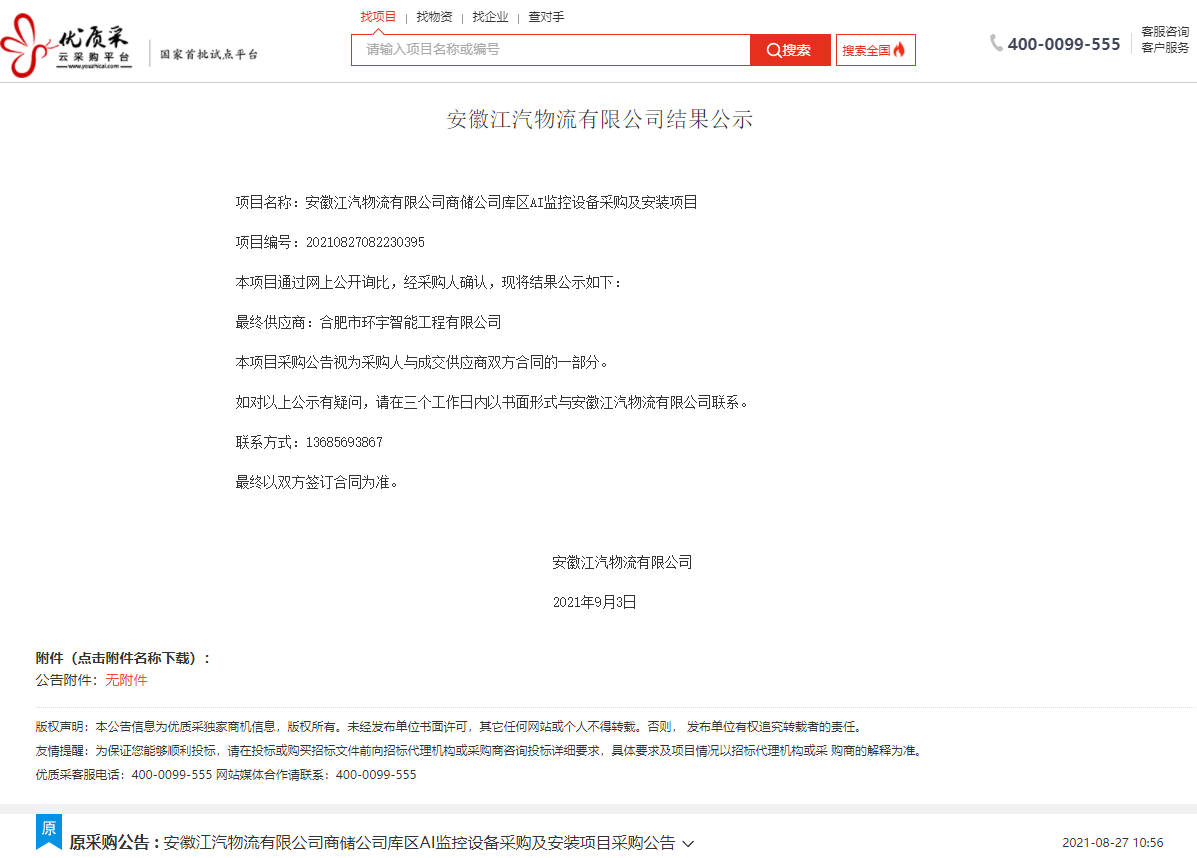
Task: Click the 无附件 attachment link
Action: pyautogui.click(x=126, y=680)
